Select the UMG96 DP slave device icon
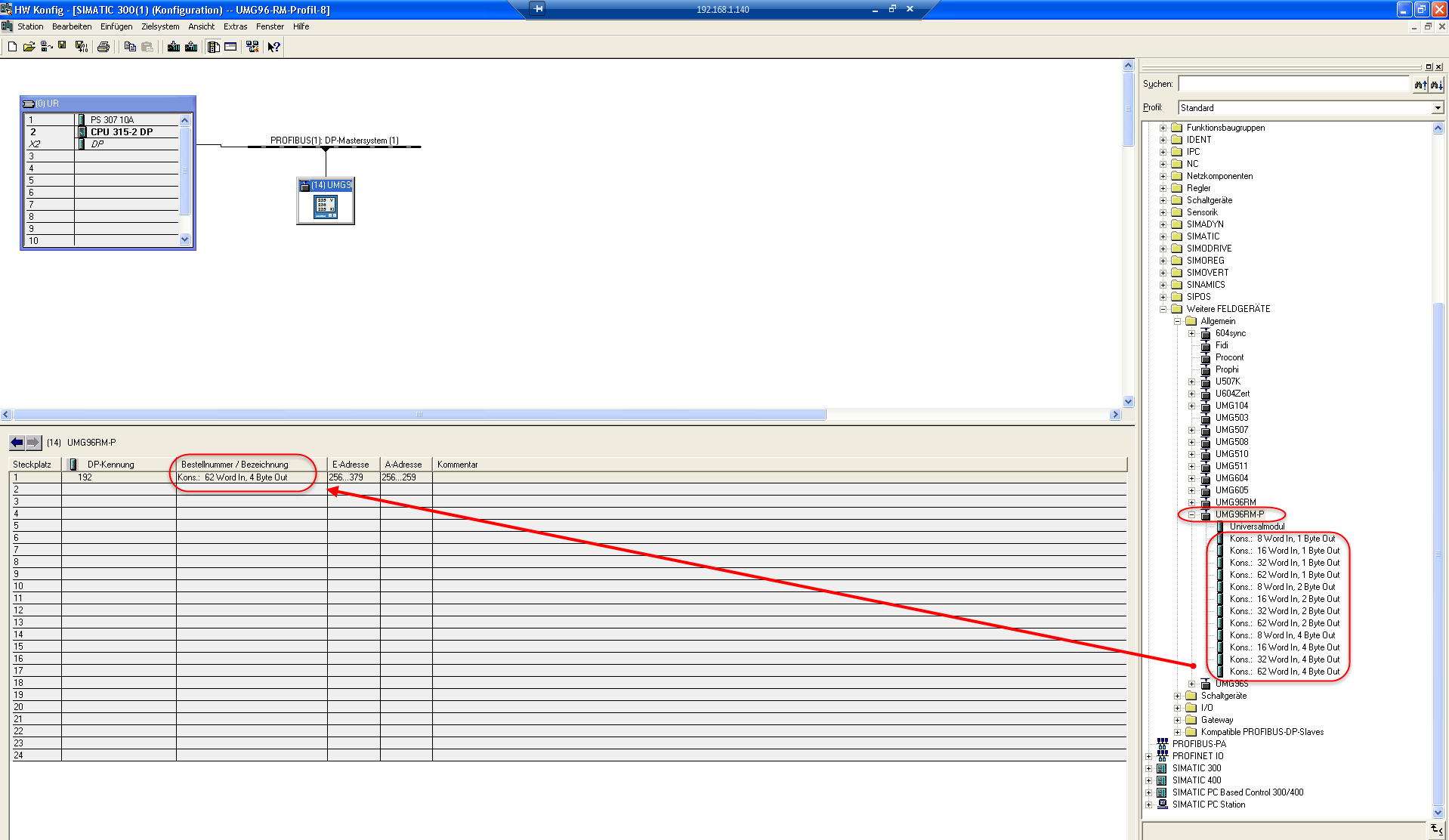 326,201
